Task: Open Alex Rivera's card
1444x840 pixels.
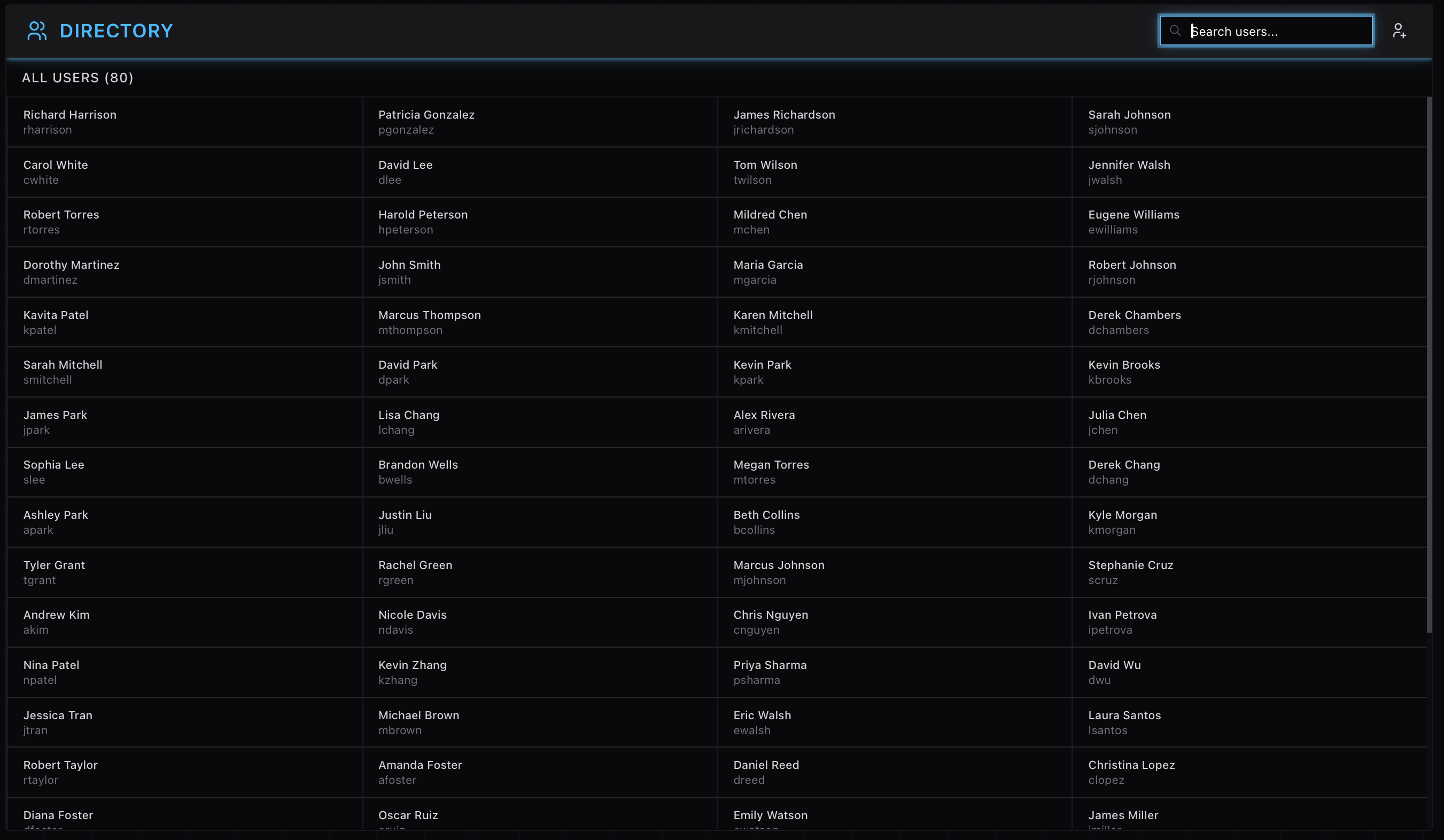Action: click(895, 422)
